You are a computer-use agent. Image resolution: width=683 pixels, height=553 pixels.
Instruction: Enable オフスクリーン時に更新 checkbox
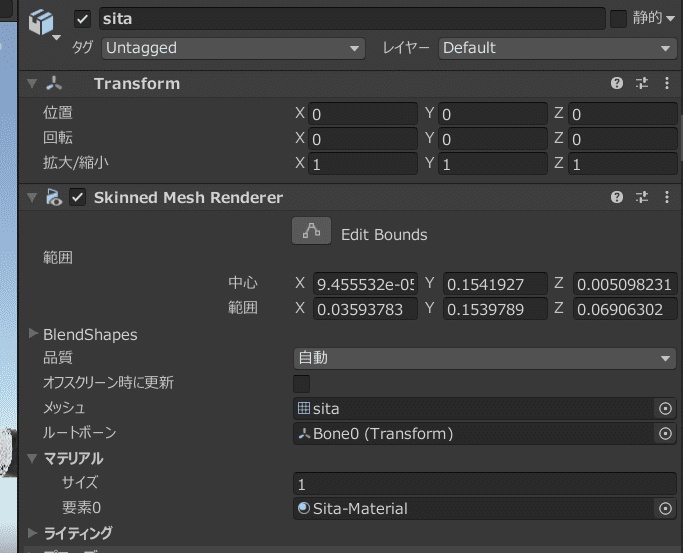(301, 384)
